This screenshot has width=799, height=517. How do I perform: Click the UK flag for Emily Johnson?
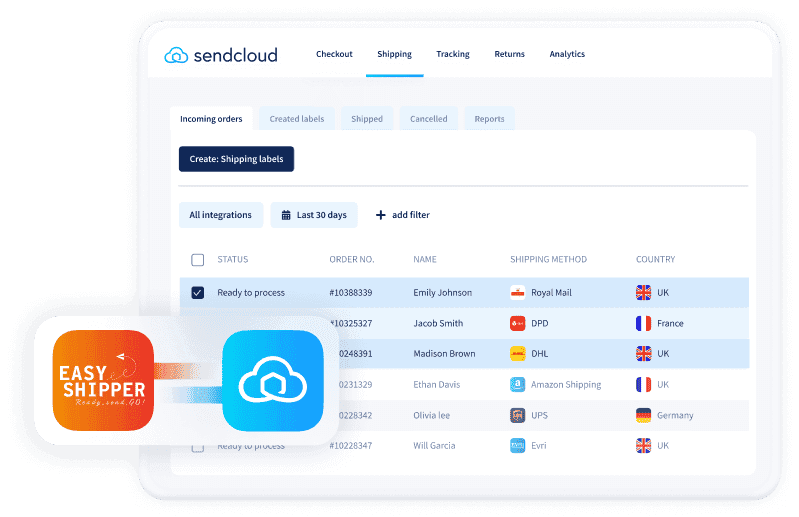[644, 293]
